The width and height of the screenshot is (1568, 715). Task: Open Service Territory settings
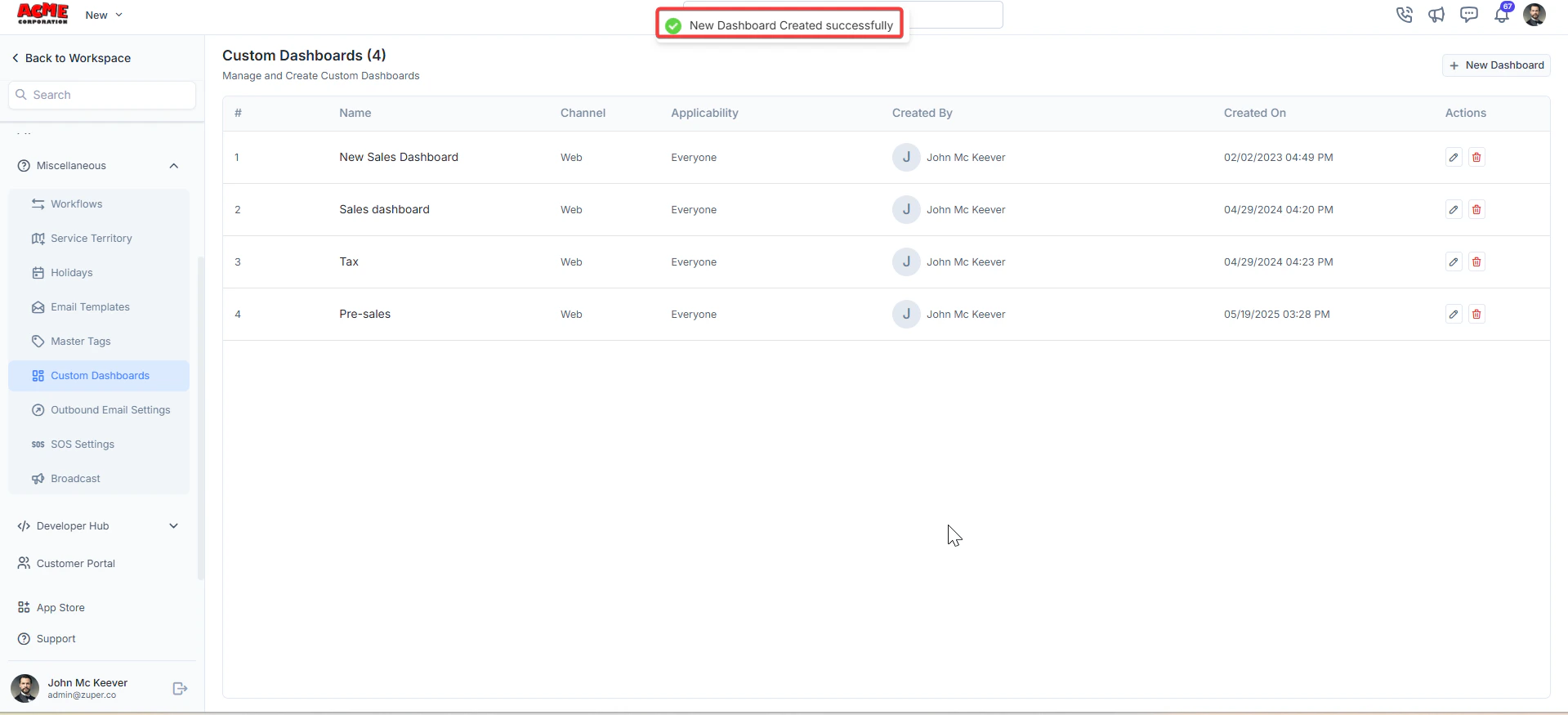pyautogui.click(x=99, y=239)
